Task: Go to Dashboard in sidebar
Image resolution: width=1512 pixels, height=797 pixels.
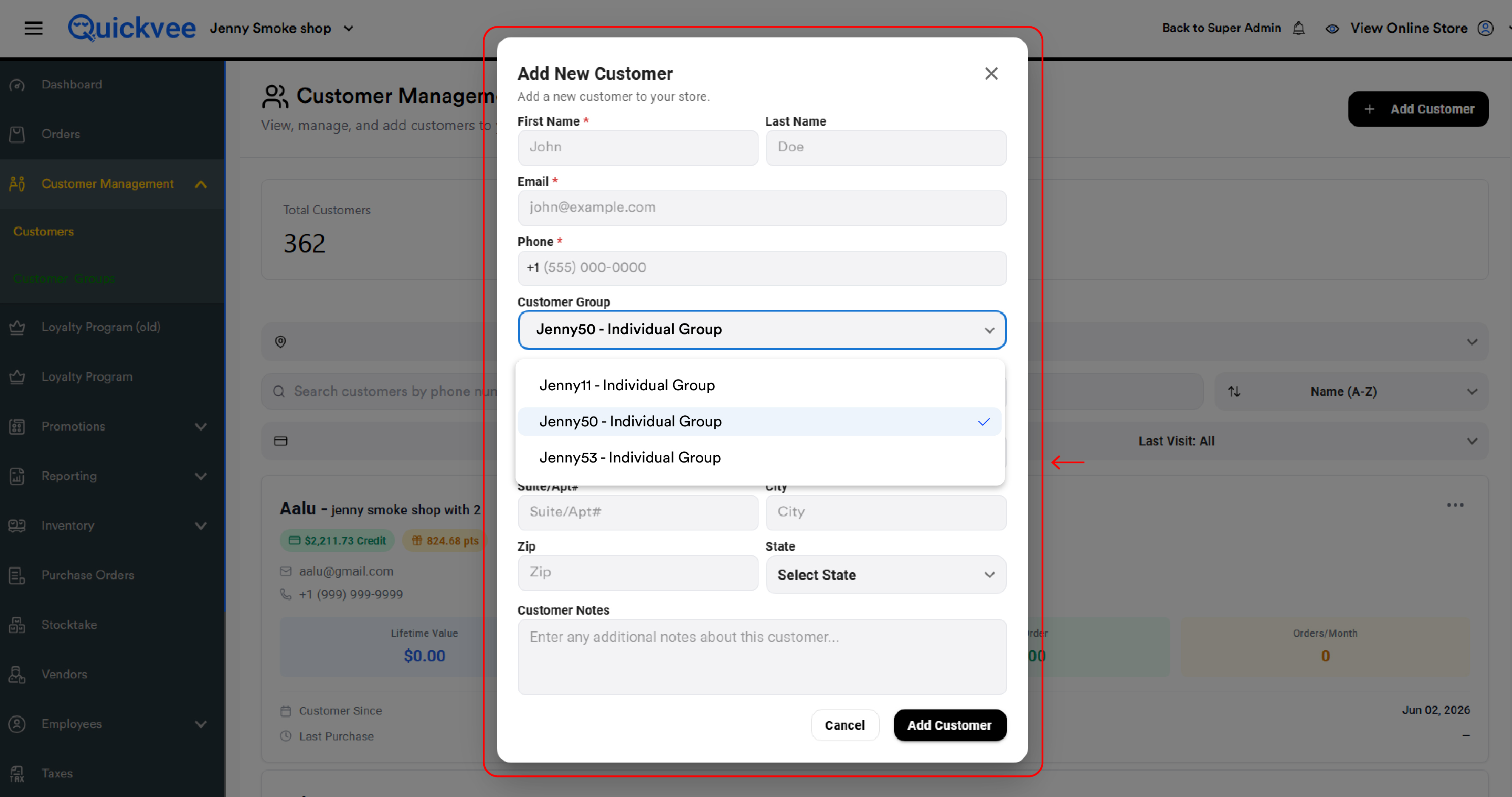Action: (x=72, y=85)
